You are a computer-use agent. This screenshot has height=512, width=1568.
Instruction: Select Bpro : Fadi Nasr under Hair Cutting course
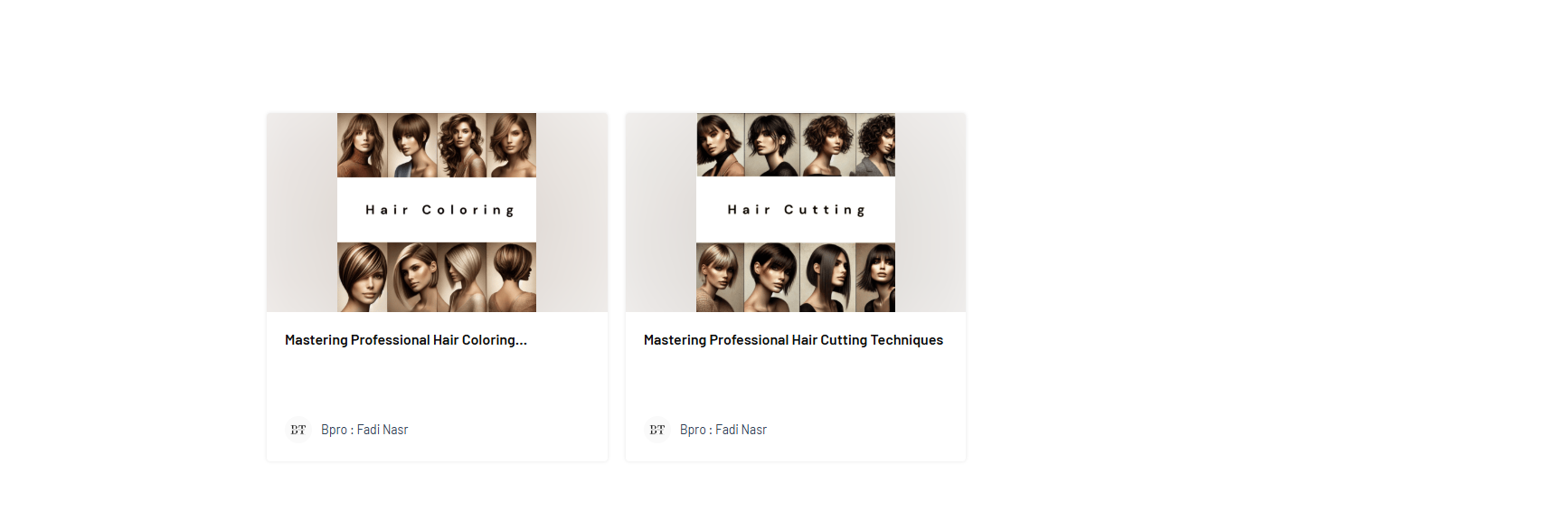[723, 430]
